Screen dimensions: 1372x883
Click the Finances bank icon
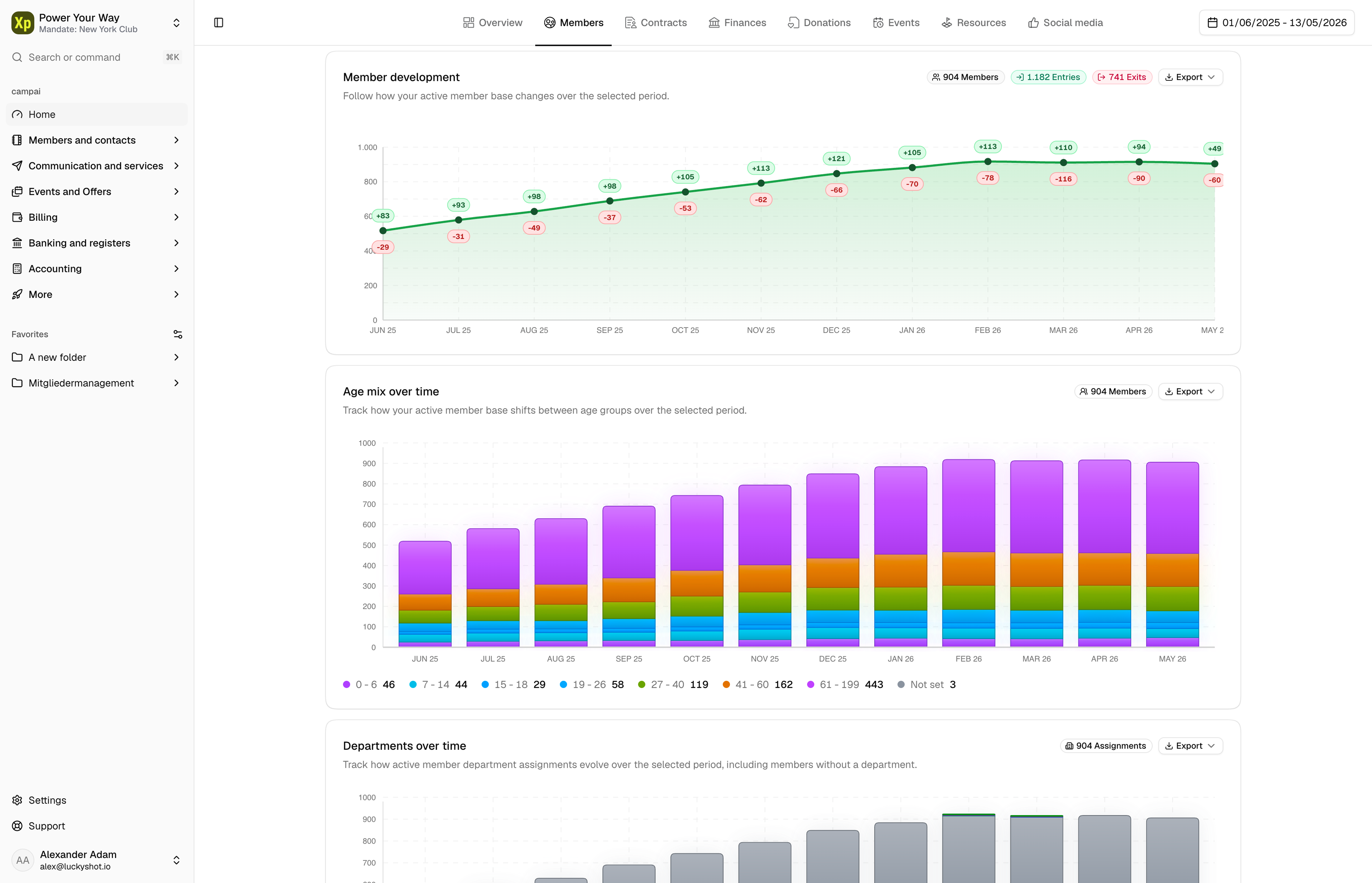tap(714, 23)
